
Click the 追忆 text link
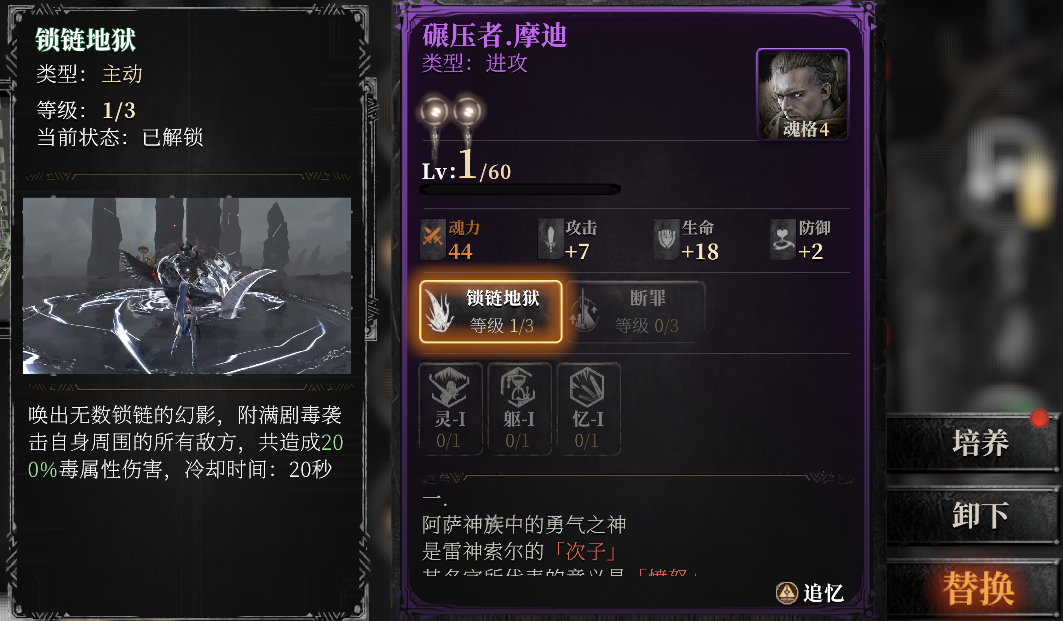(x=823, y=593)
